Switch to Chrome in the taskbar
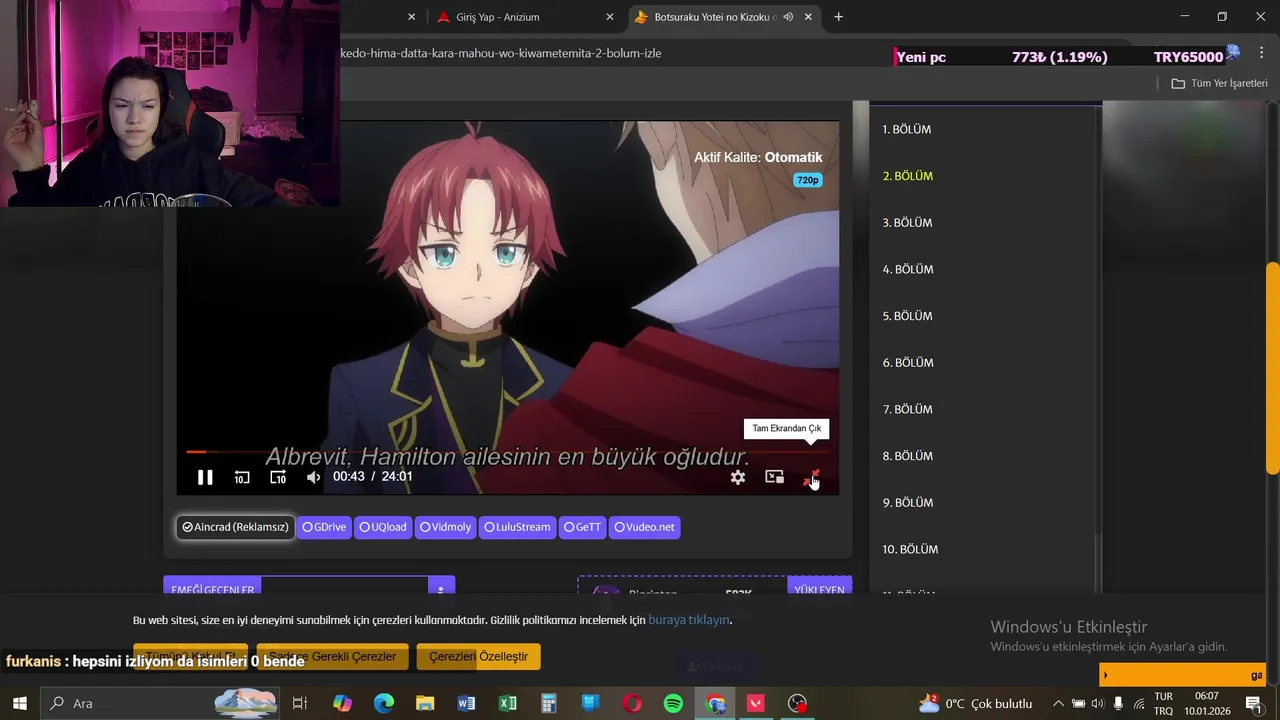1280x720 pixels. 715,703
